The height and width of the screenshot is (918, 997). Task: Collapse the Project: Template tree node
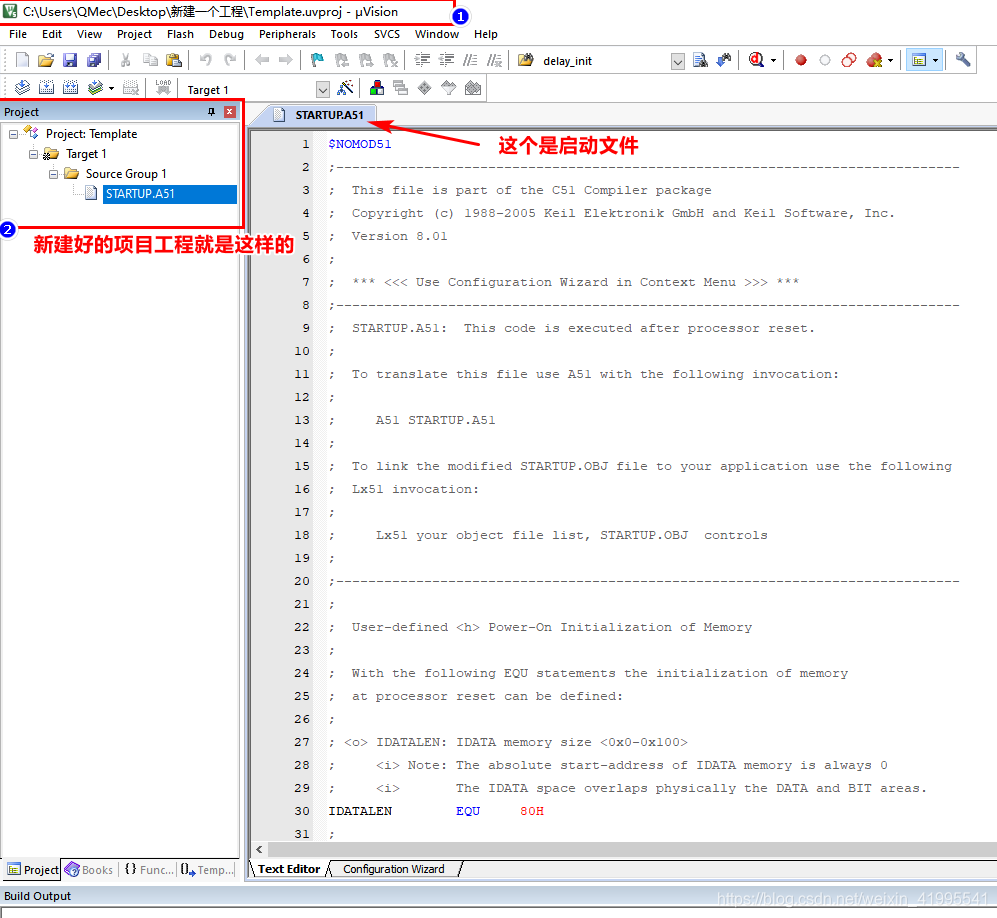pos(13,134)
